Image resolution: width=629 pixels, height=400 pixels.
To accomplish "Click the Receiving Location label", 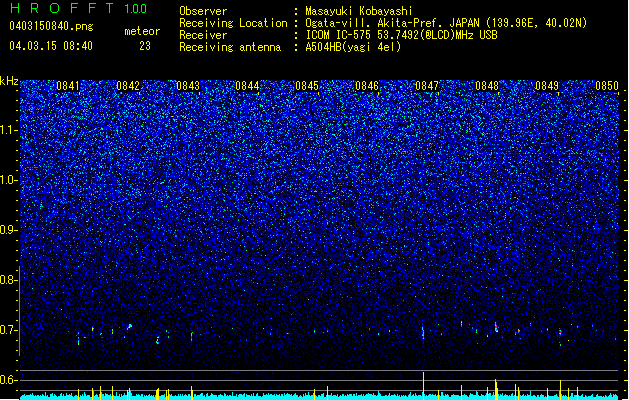I will tap(233, 23).
